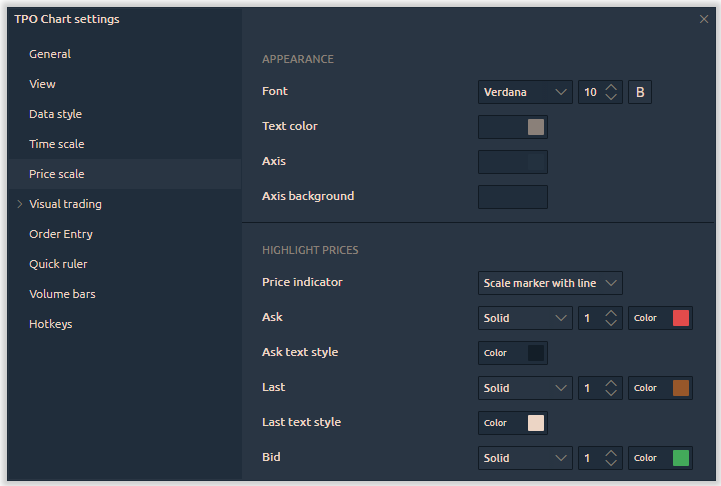721x486 pixels.
Task: Select General settings category
Action: (50, 54)
